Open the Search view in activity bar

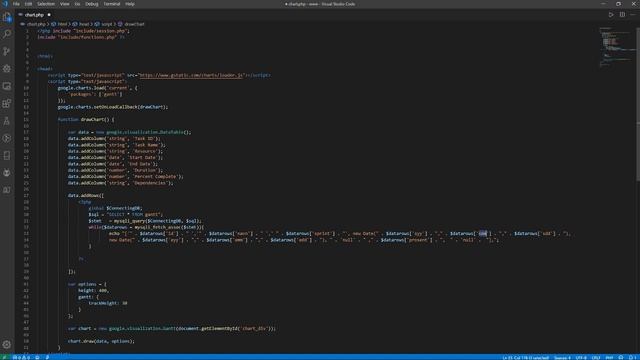pyautogui.click(x=7, y=34)
